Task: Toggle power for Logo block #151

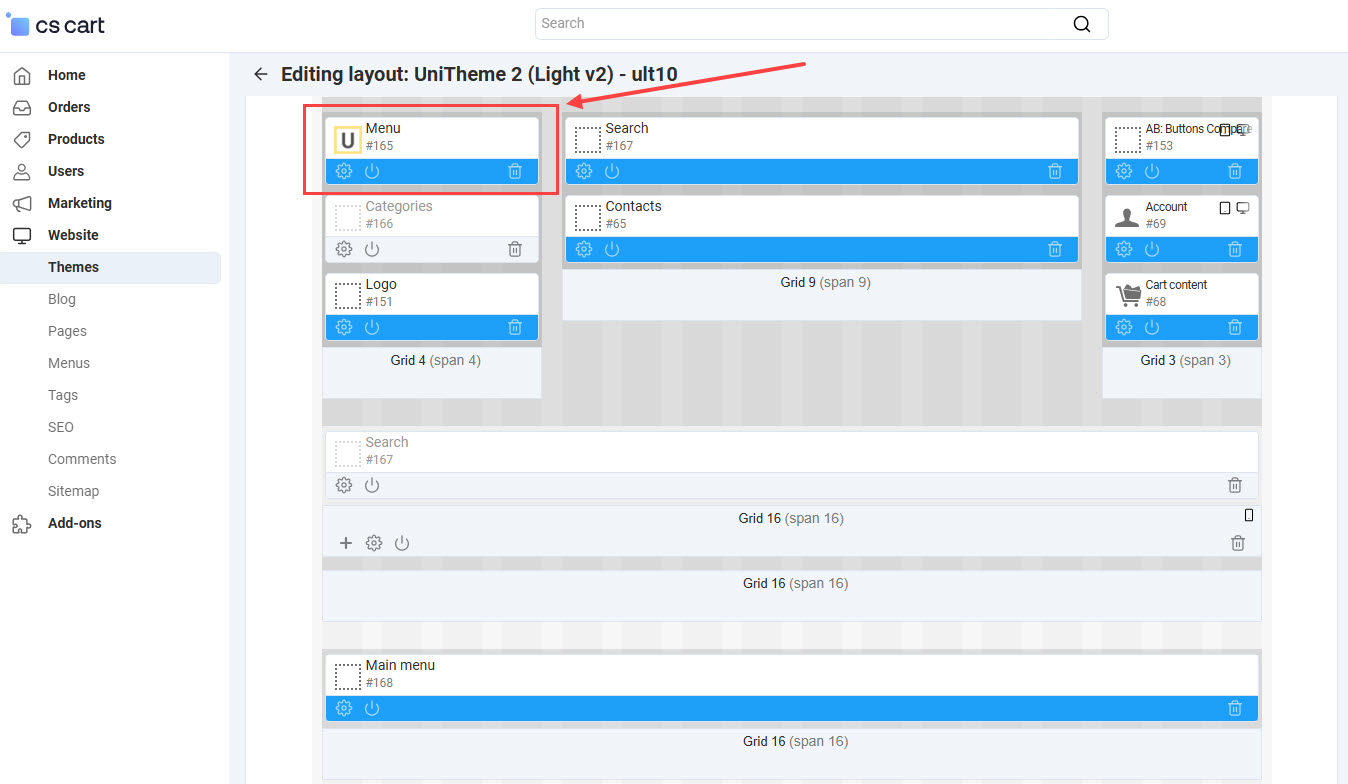Action: click(372, 327)
